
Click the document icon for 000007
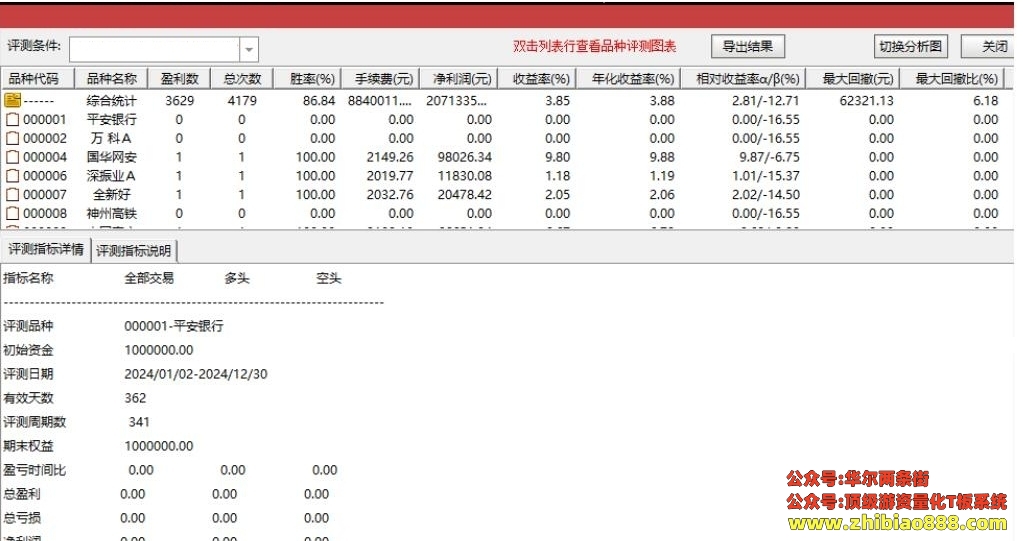point(12,194)
